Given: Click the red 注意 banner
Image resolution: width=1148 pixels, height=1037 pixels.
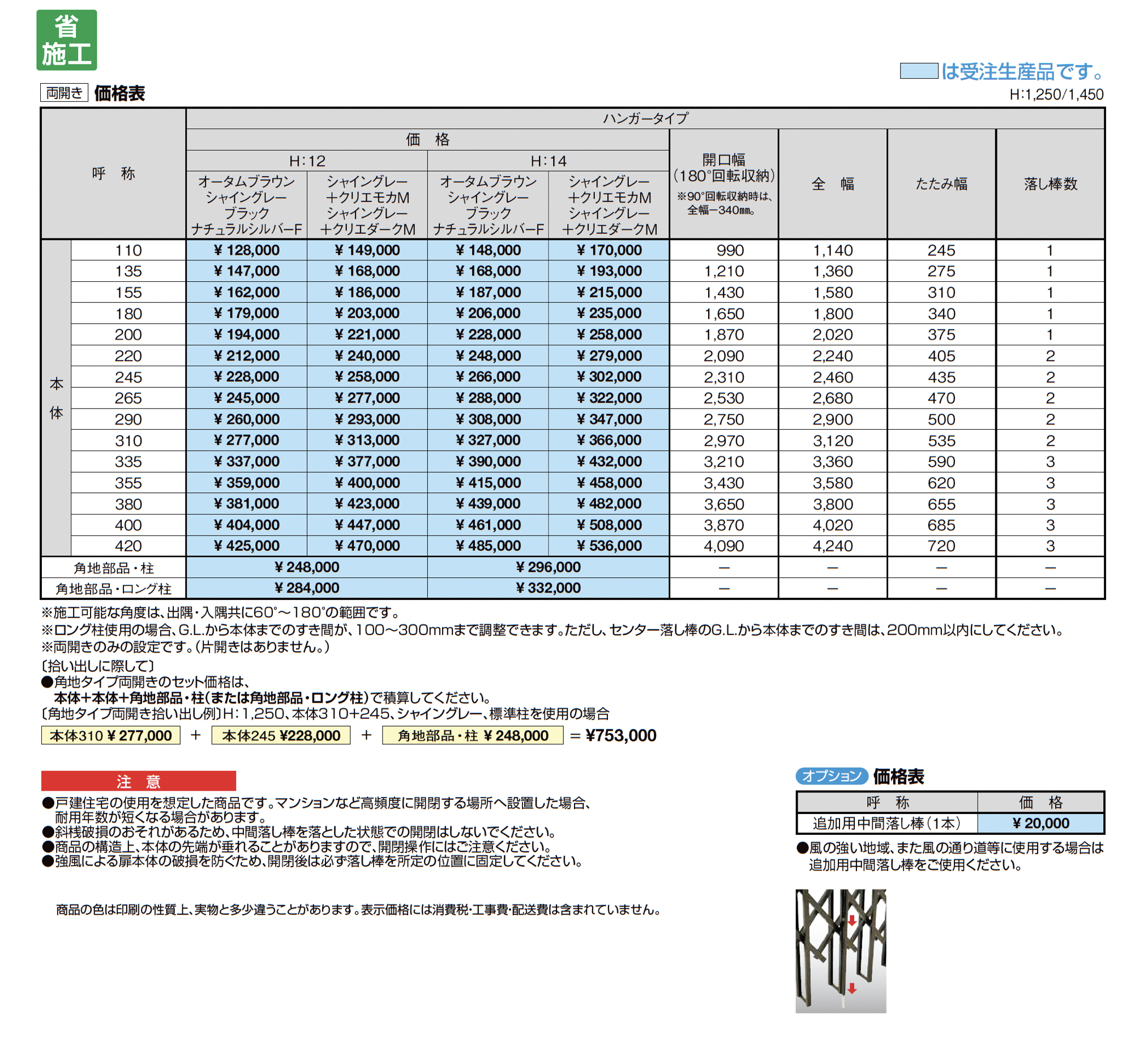Looking at the screenshot, I should click(x=138, y=781).
